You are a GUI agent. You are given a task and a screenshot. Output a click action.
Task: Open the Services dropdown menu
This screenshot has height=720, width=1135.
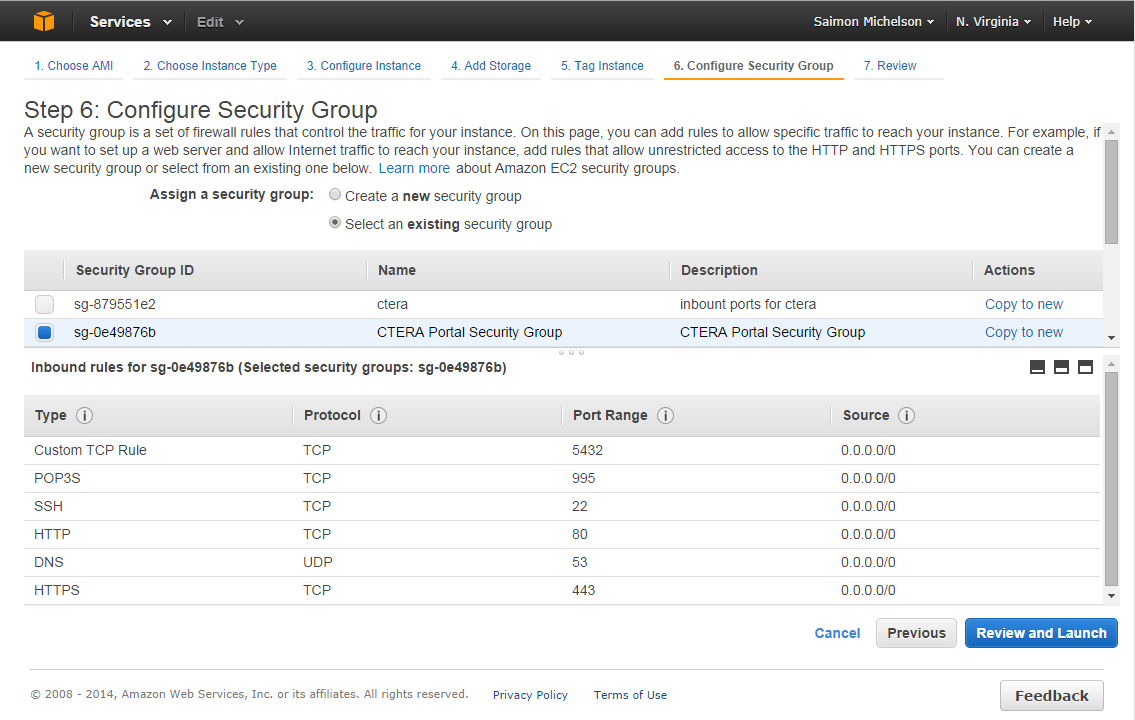[131, 22]
